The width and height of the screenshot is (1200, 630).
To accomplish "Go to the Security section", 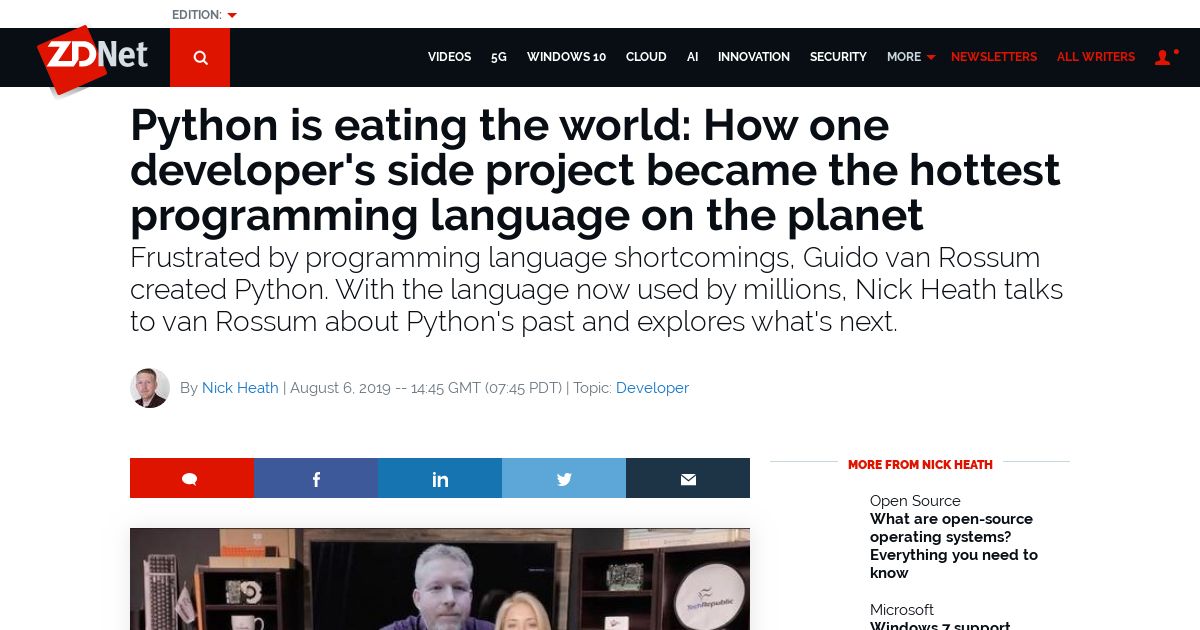I will (838, 57).
